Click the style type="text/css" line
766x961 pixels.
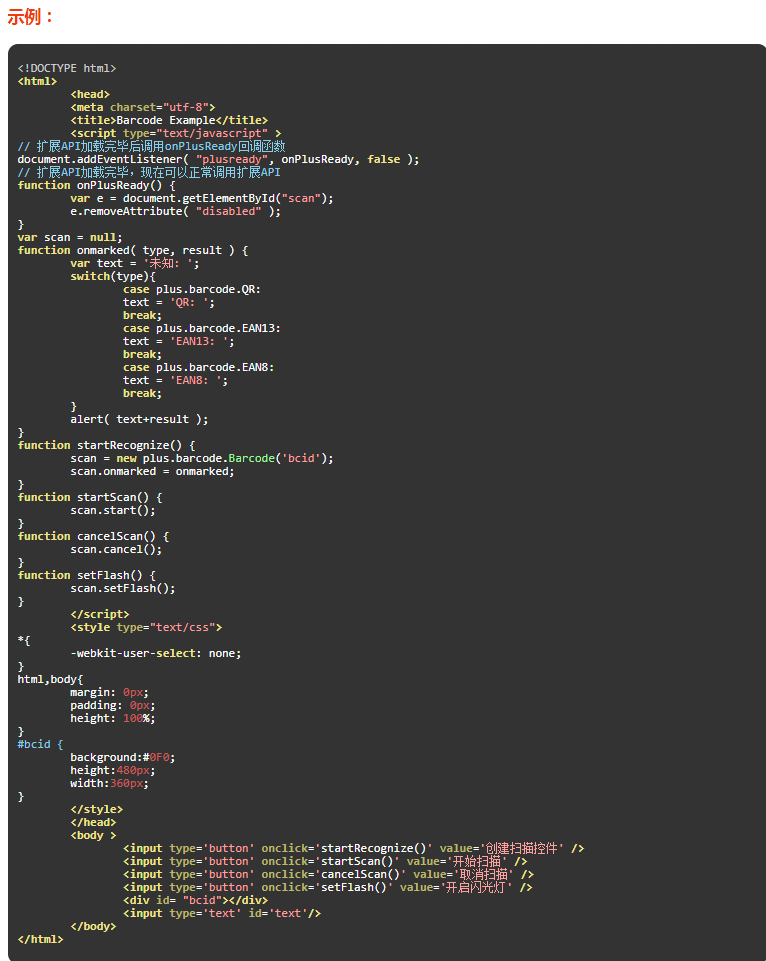[x=146, y=628]
